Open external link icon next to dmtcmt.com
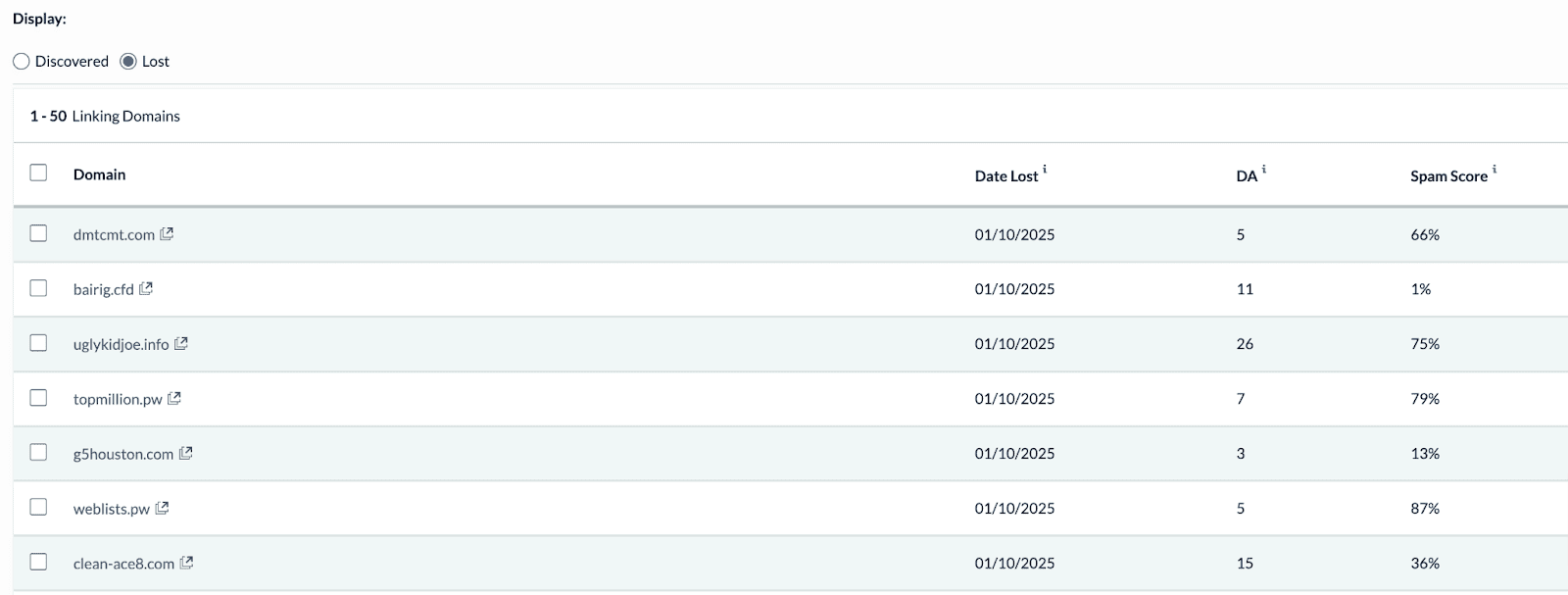Image resolution: width=1568 pixels, height=595 pixels. (x=167, y=234)
